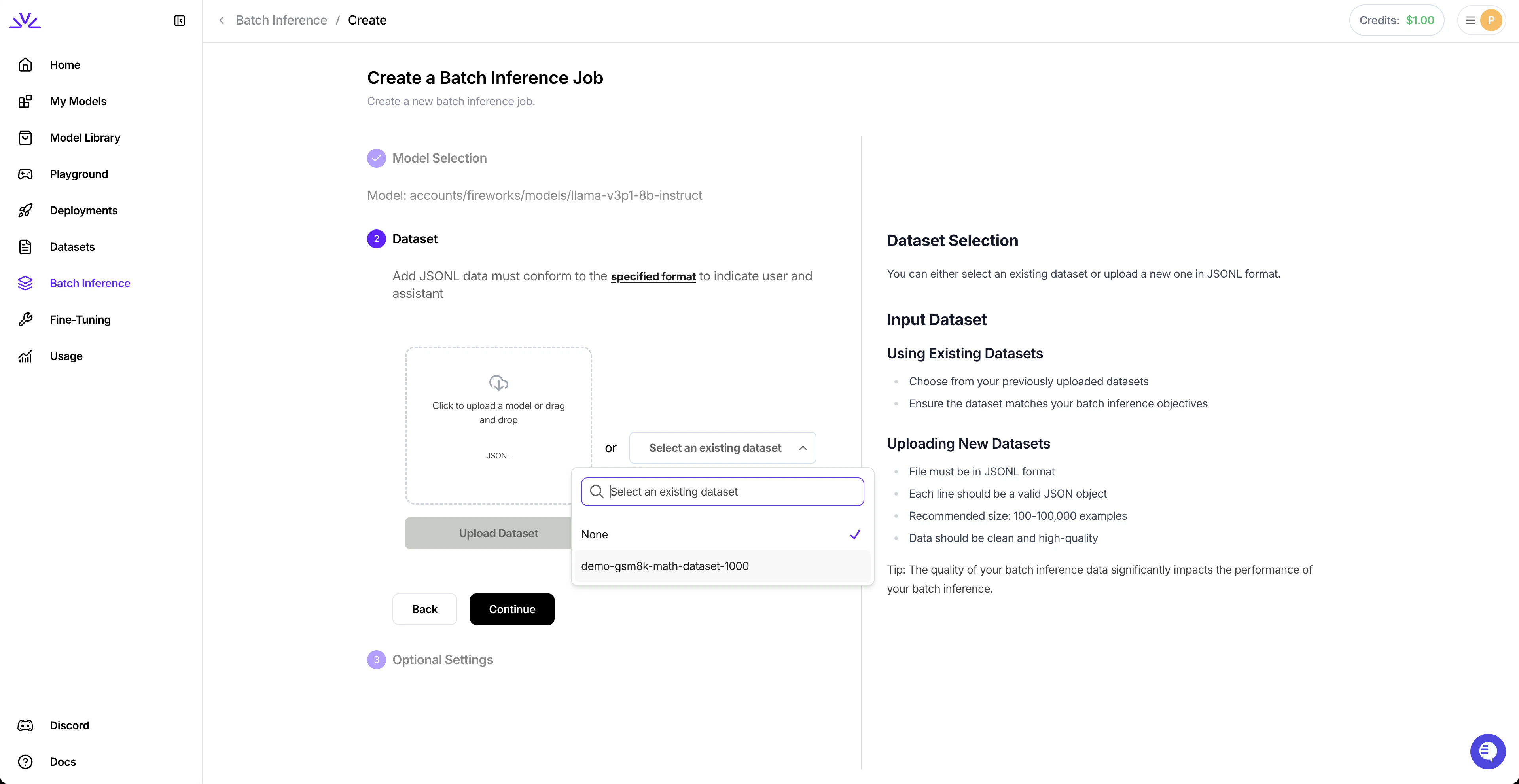Expand Optional Settings step
Screen dimensions: 1519x784
click(442, 660)
